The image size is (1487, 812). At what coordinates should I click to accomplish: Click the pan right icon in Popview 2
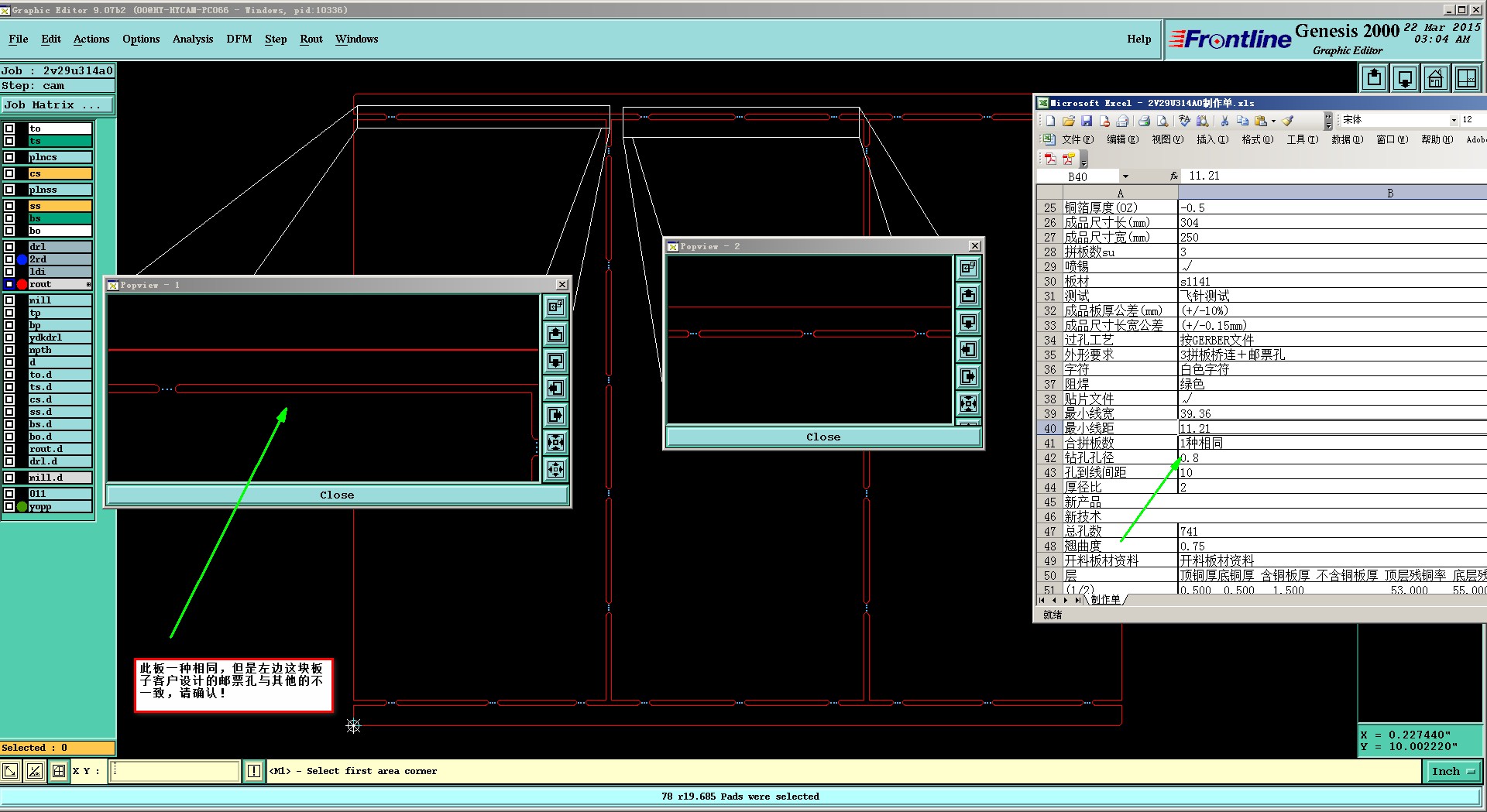click(x=968, y=376)
